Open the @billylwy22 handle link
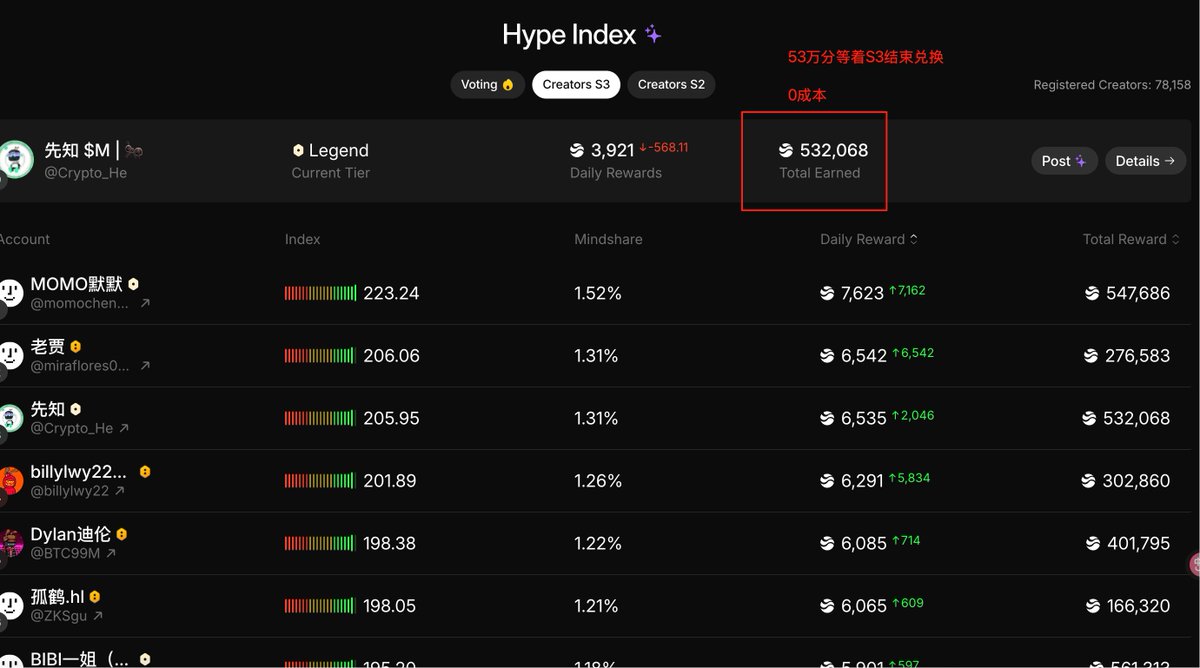Image resolution: width=1200 pixels, height=668 pixels. tap(70, 491)
